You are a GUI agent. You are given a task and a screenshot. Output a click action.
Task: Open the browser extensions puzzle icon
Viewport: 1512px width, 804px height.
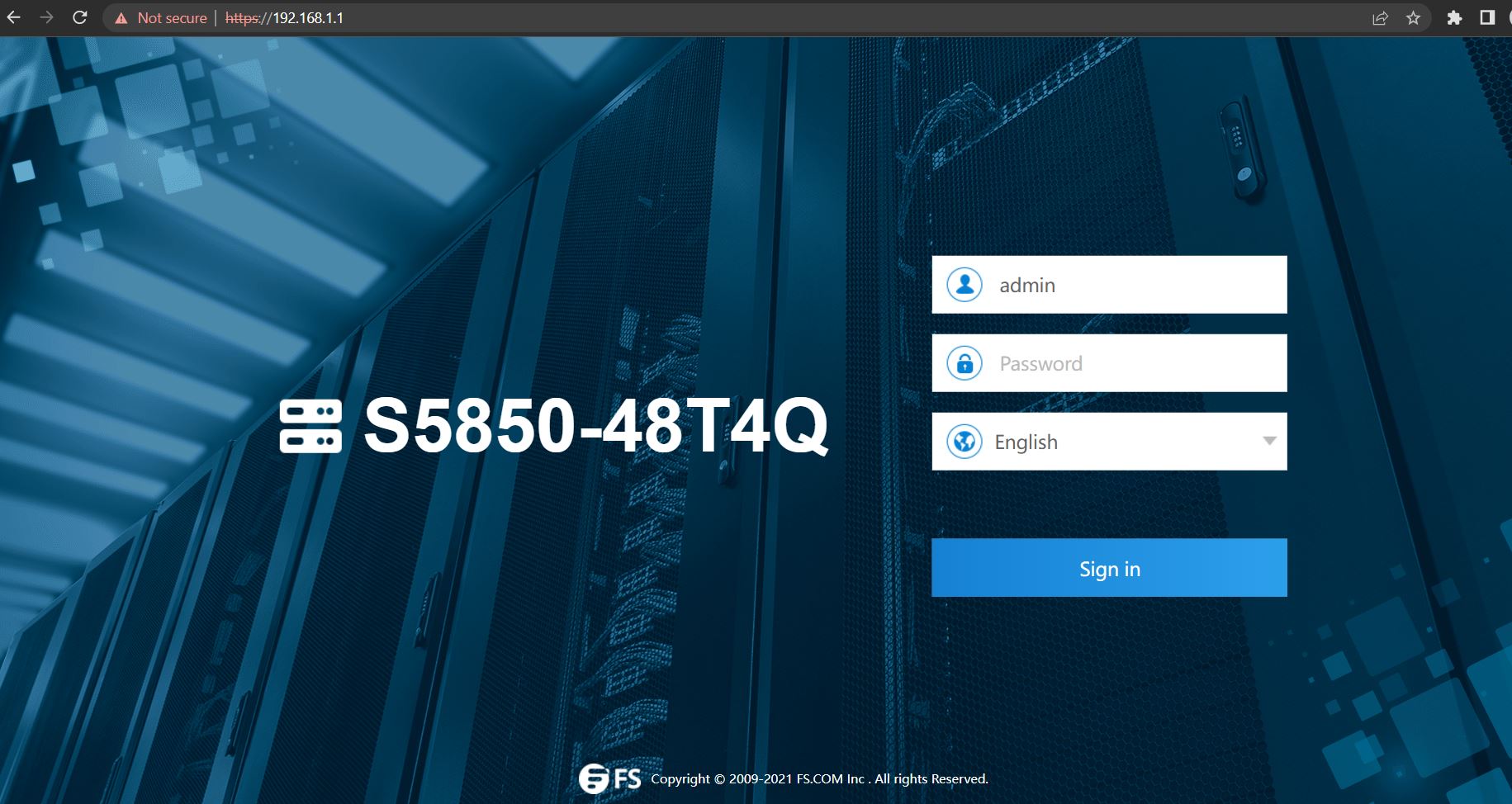tap(1454, 18)
